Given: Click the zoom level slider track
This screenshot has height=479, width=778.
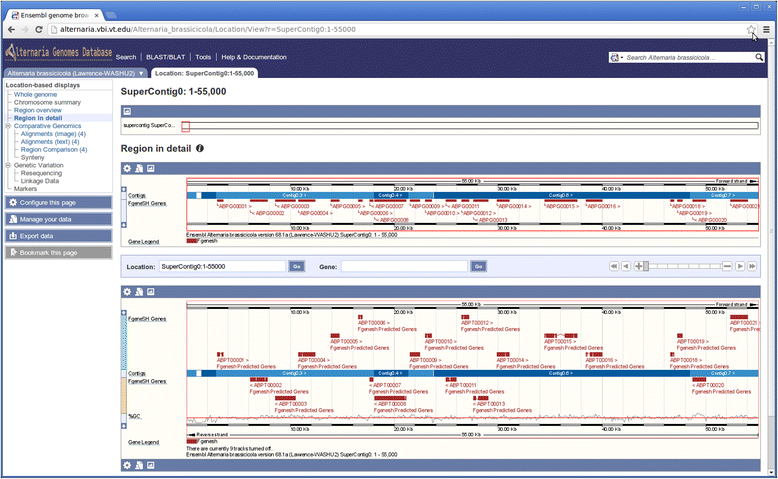Looking at the screenshot, I should pyautogui.click(x=685, y=266).
